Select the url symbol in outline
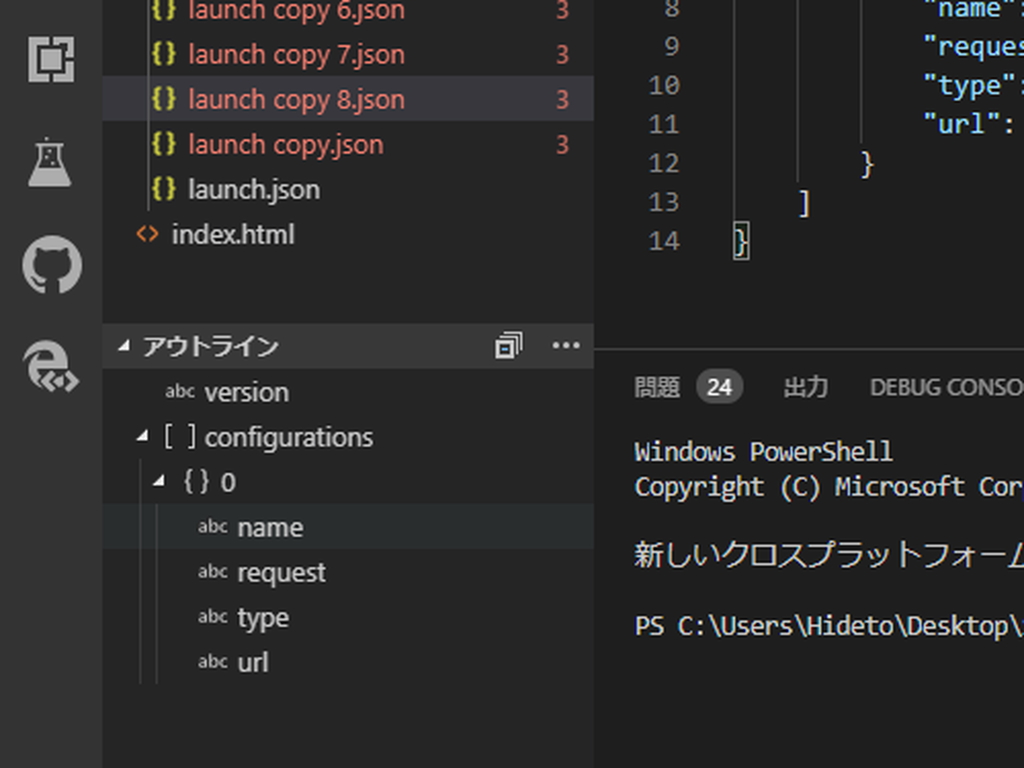Screen dimensions: 1024x768 click(x=253, y=662)
